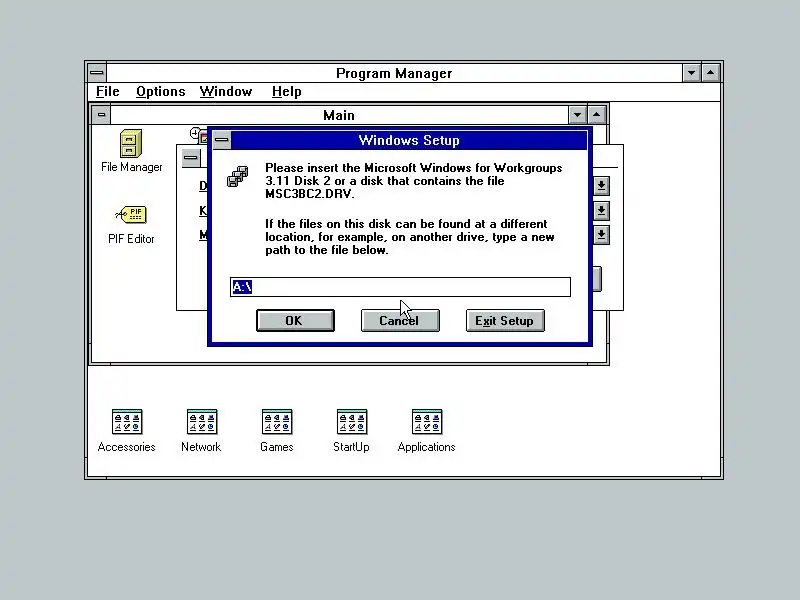Open Program Manager control menu box
This screenshot has height=600, width=800.
tap(97, 73)
